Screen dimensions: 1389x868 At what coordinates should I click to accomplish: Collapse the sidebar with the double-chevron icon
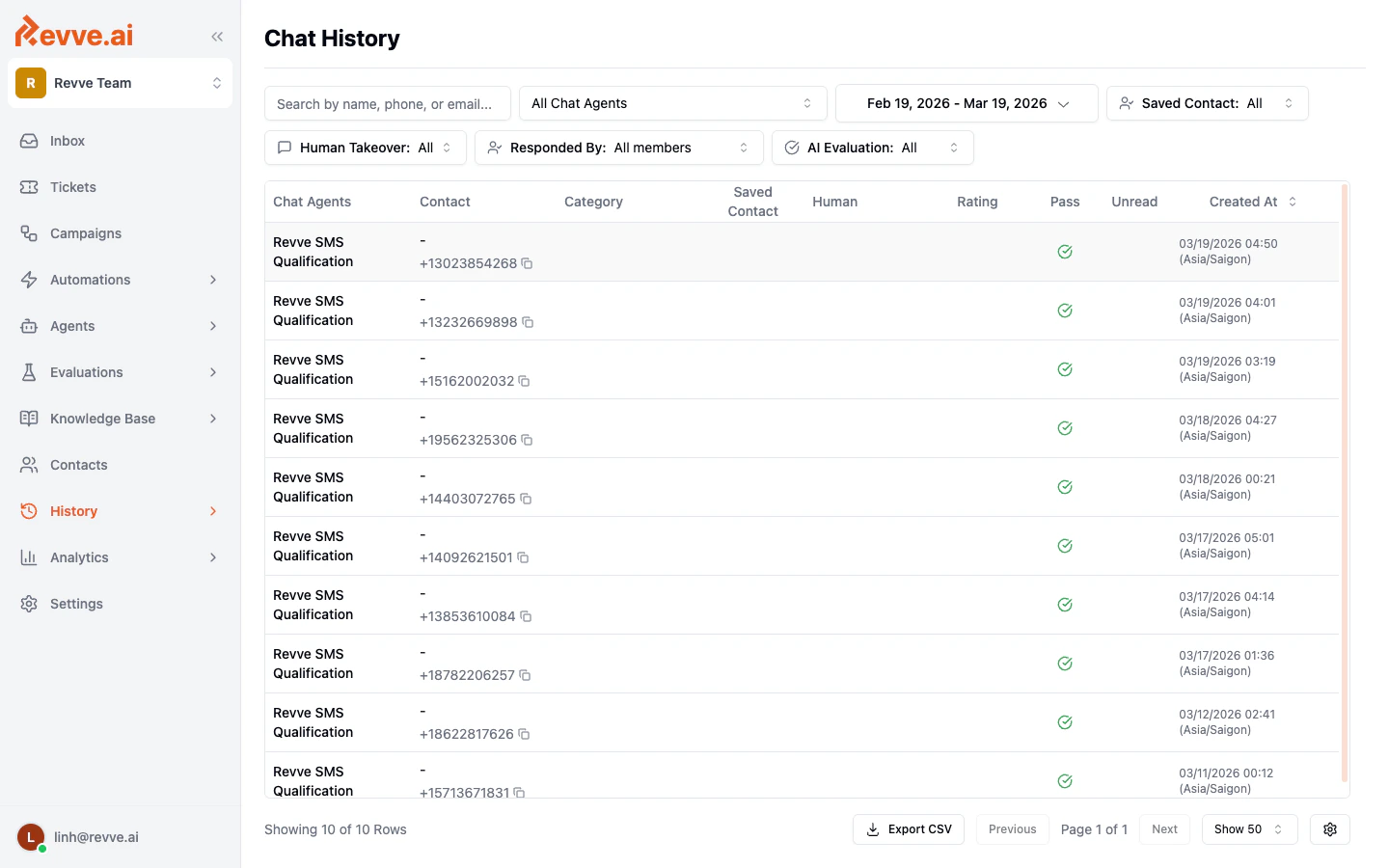point(217,36)
